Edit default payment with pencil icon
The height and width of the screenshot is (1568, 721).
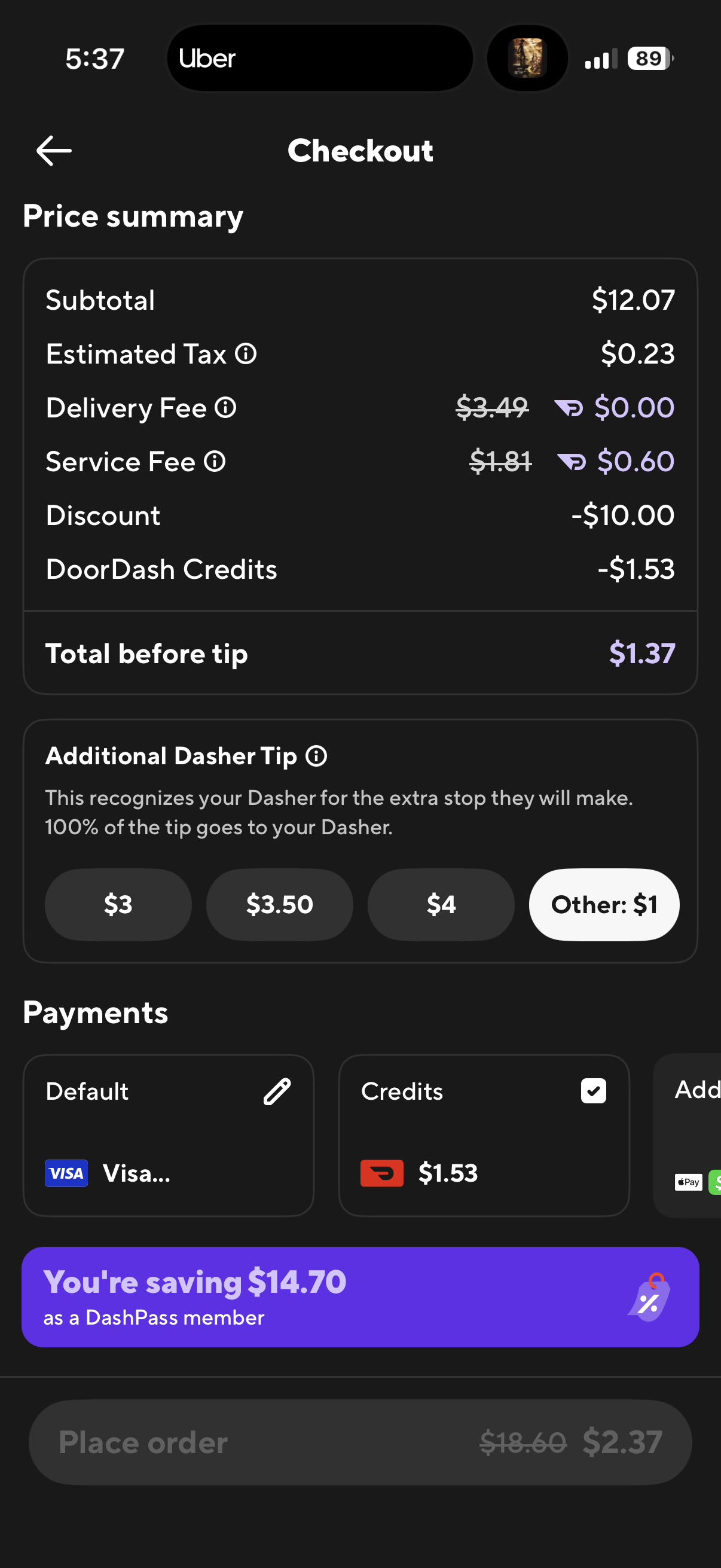[x=277, y=1091]
